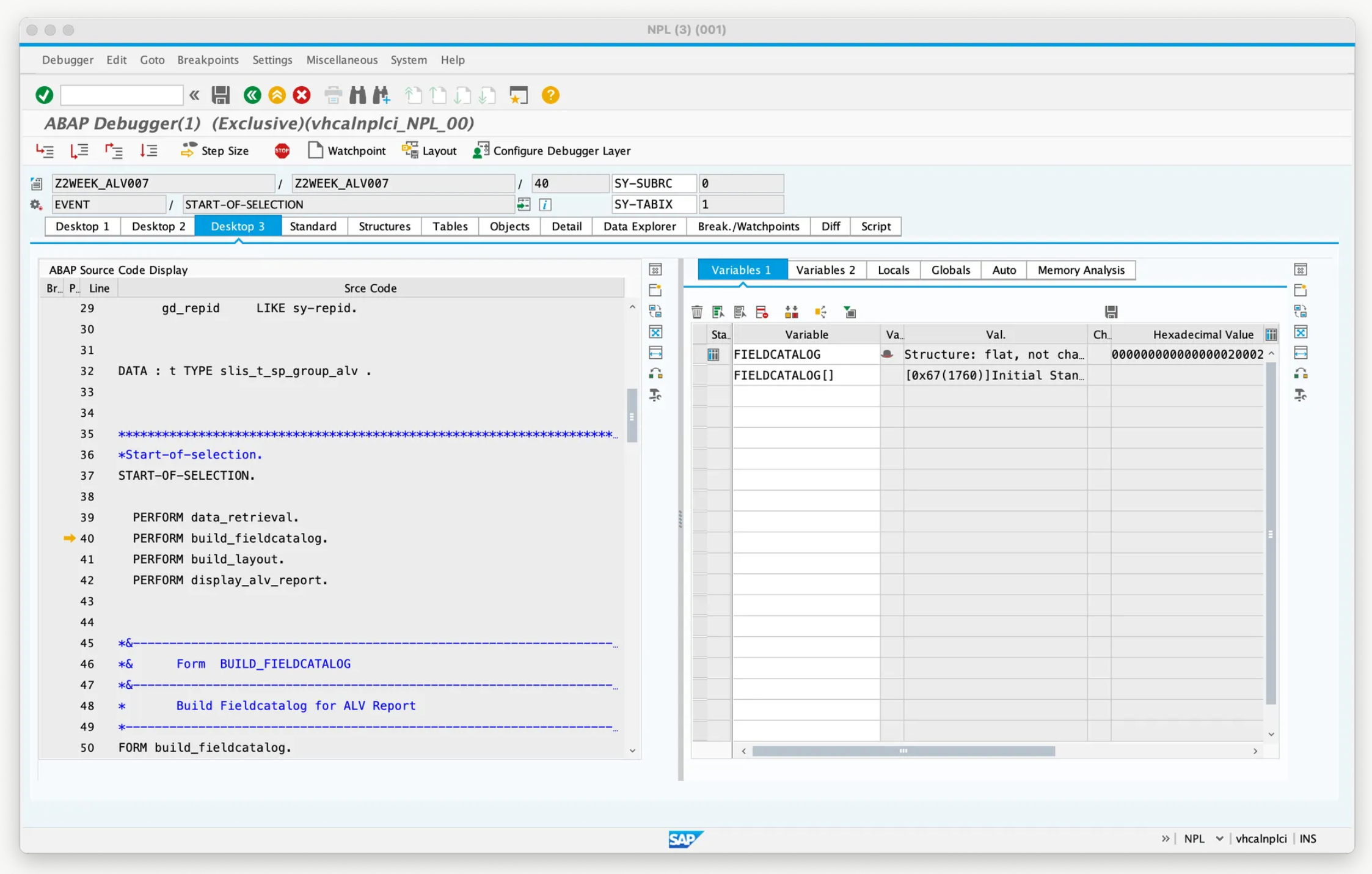This screenshot has width=1372, height=874.
Task: Open the NPL system dropdown in status bar
Action: (x=1219, y=839)
